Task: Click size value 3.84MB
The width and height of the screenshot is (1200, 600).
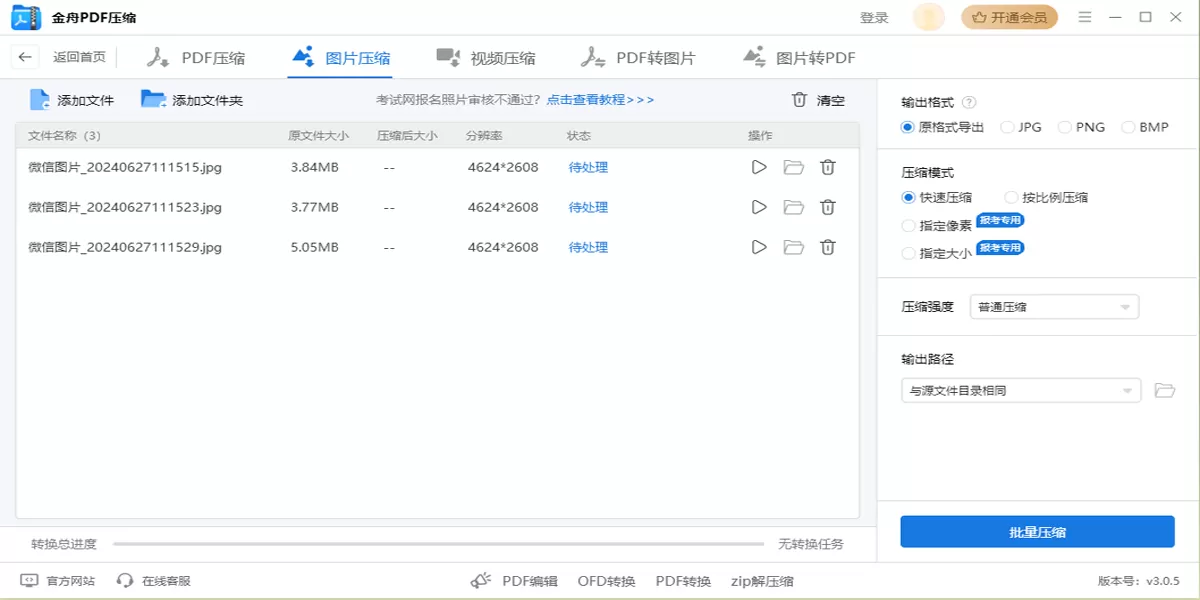Action: pyautogui.click(x=314, y=167)
